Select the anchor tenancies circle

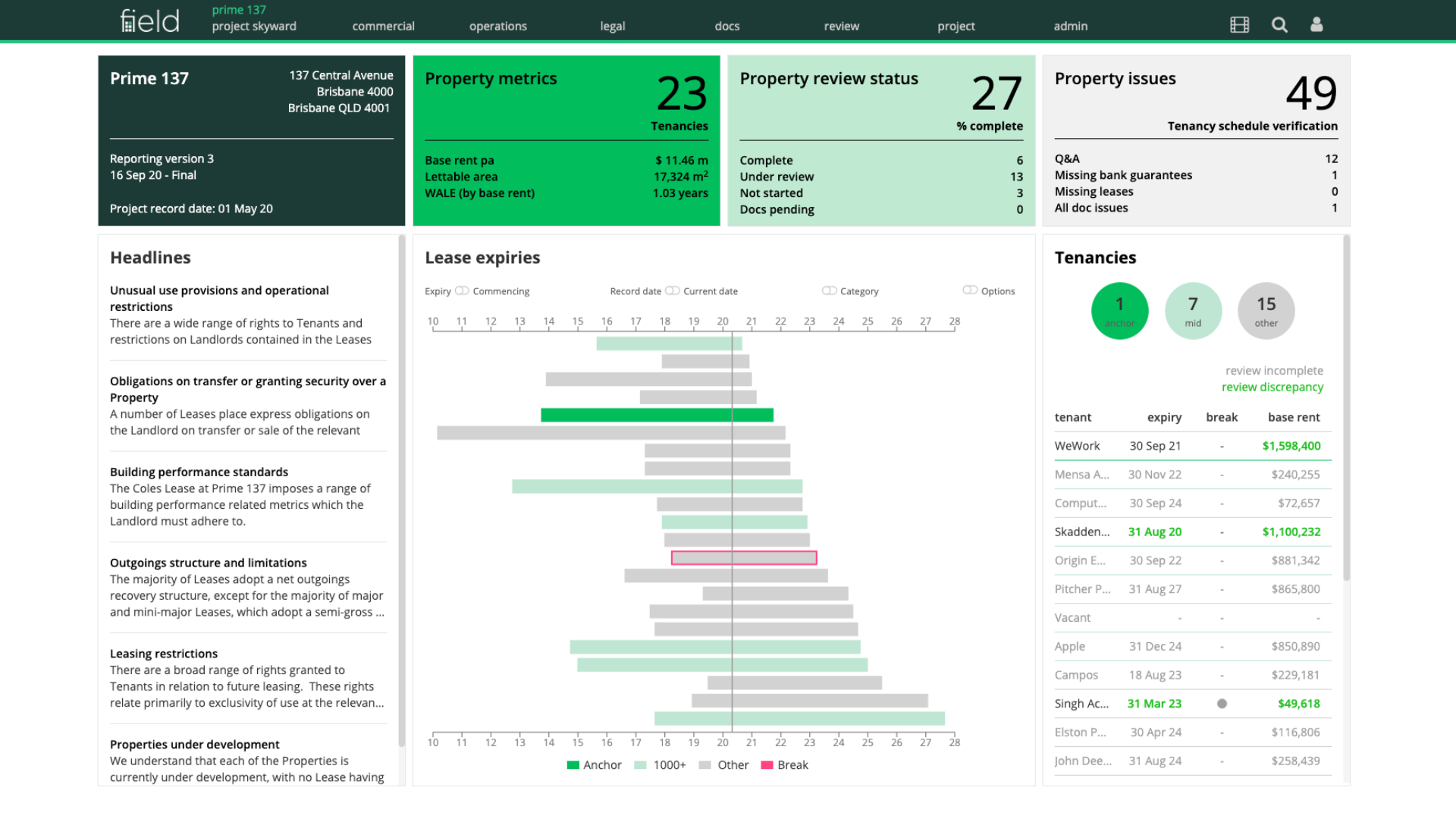click(x=1119, y=311)
